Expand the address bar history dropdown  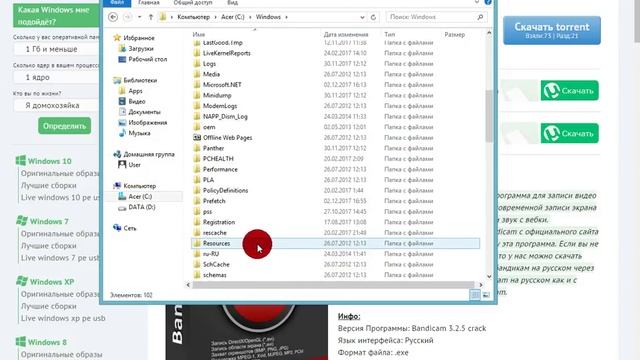362,17
